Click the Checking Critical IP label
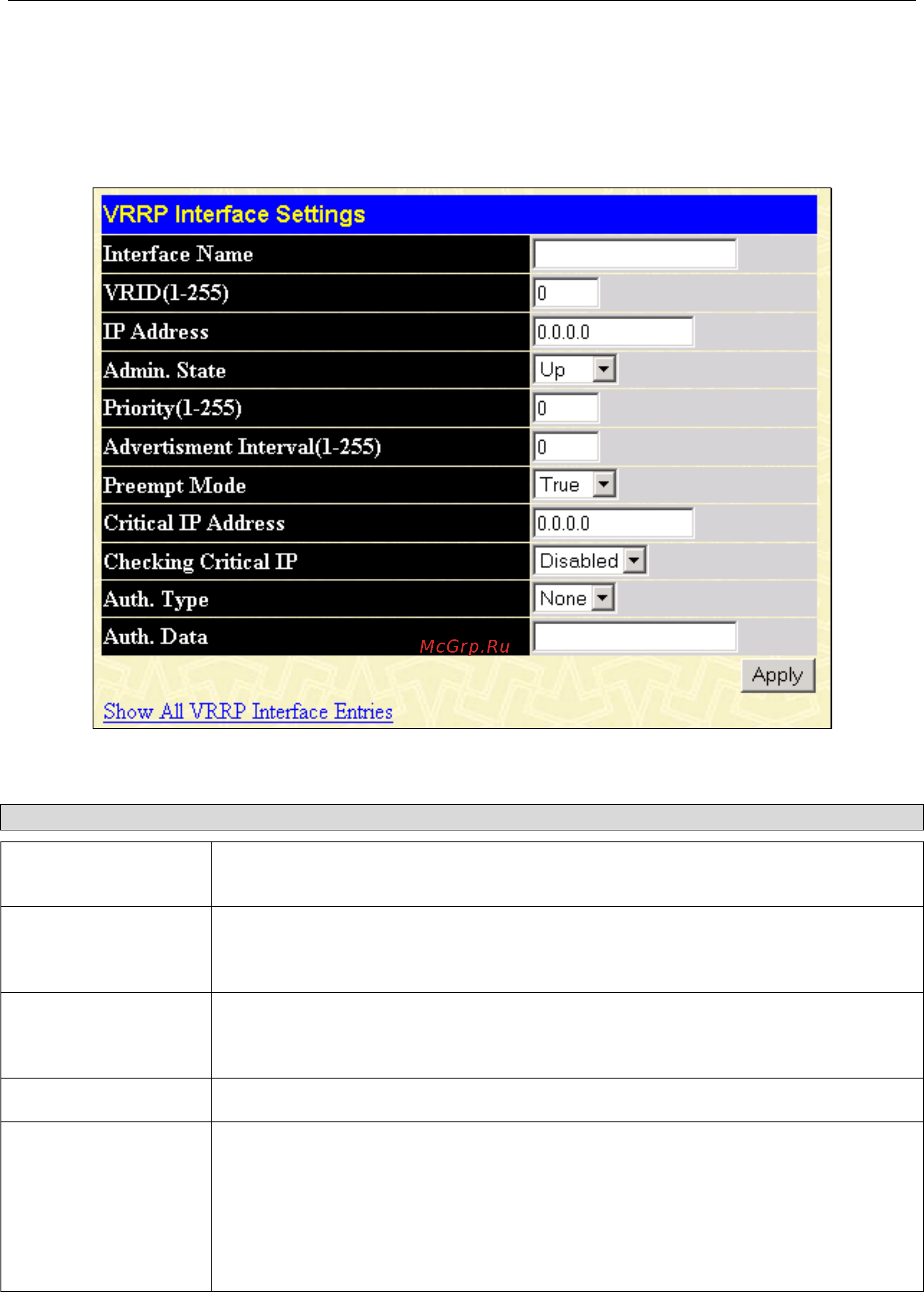Image resolution: width=924 pixels, height=1292 pixels. coord(200,562)
